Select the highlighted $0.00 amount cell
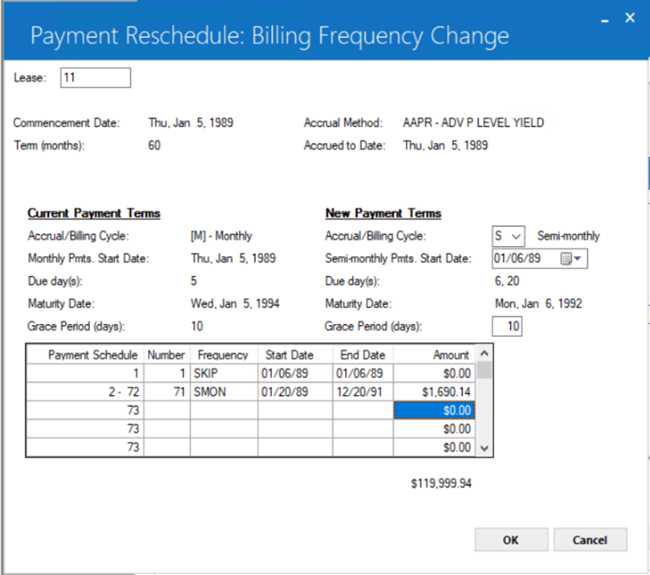The image size is (650, 575). 434,410
